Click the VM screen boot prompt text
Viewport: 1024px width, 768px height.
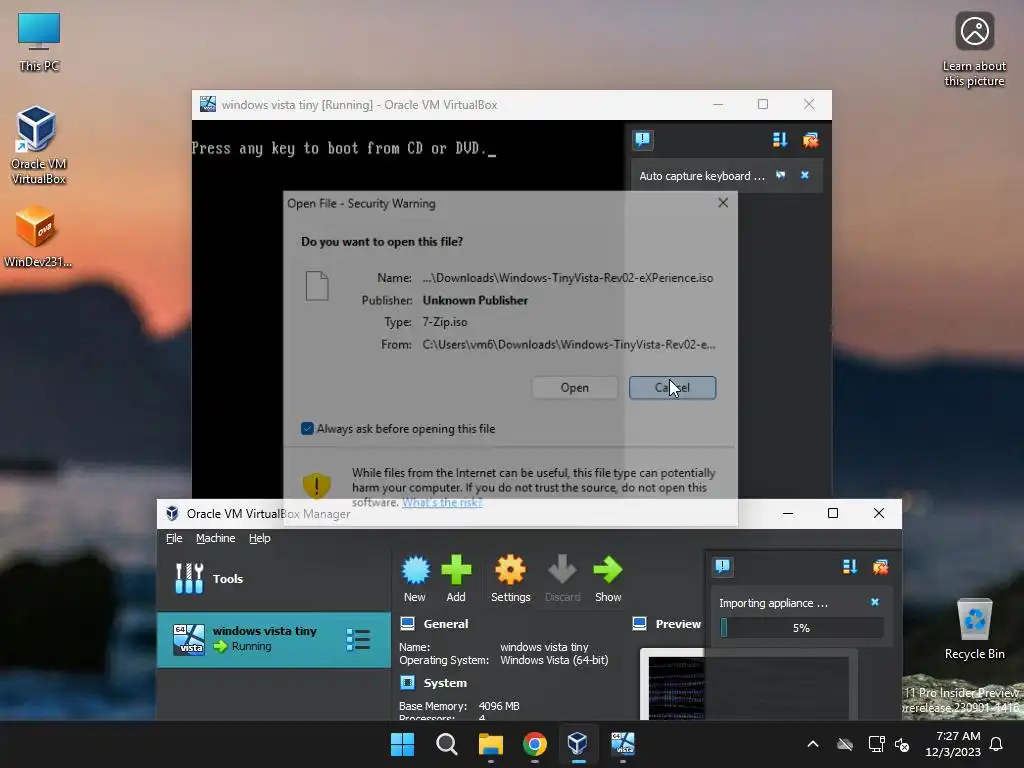[344, 149]
